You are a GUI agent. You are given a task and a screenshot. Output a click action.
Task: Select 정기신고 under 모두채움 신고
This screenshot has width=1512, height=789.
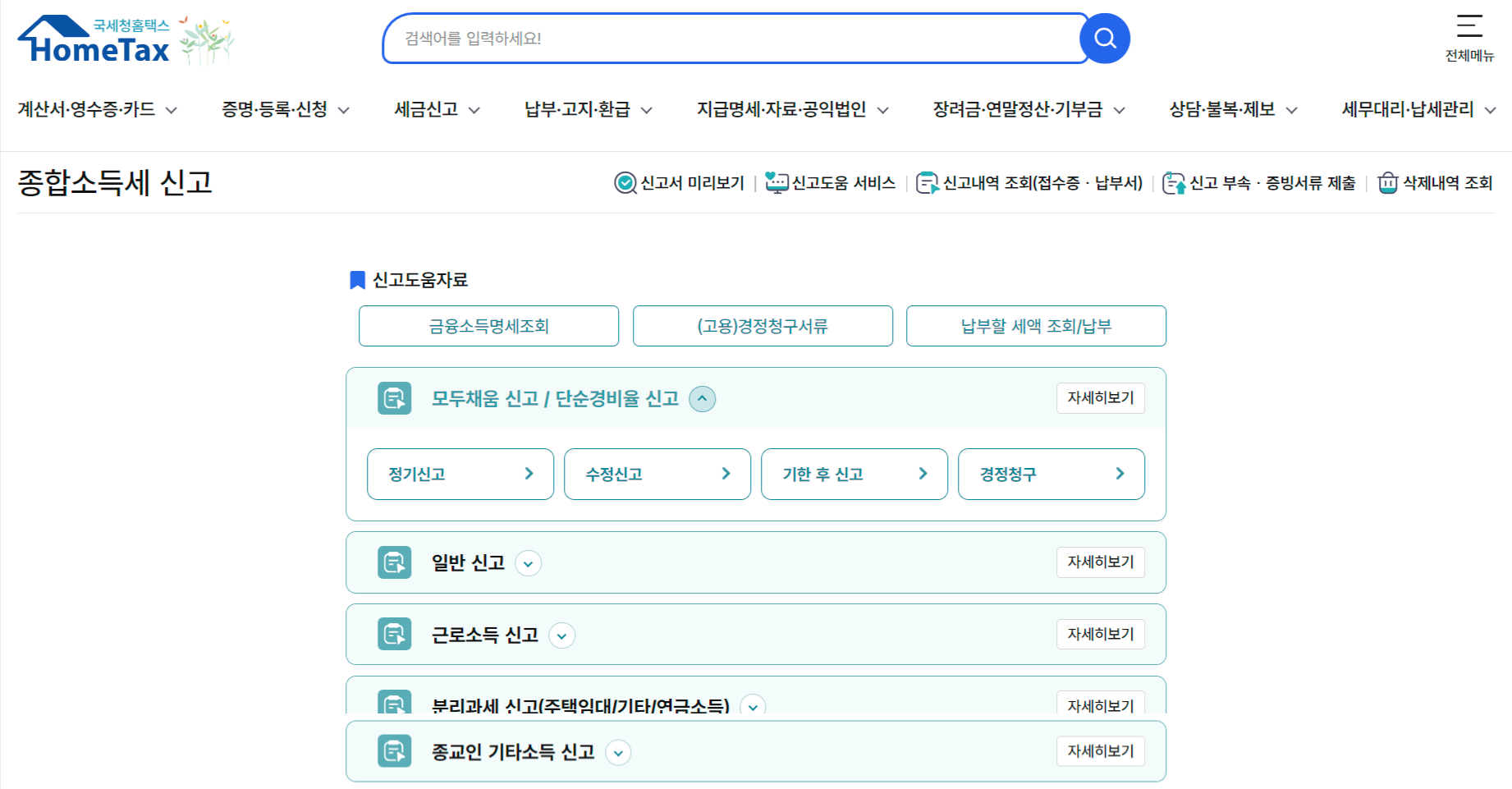pyautogui.click(x=460, y=474)
